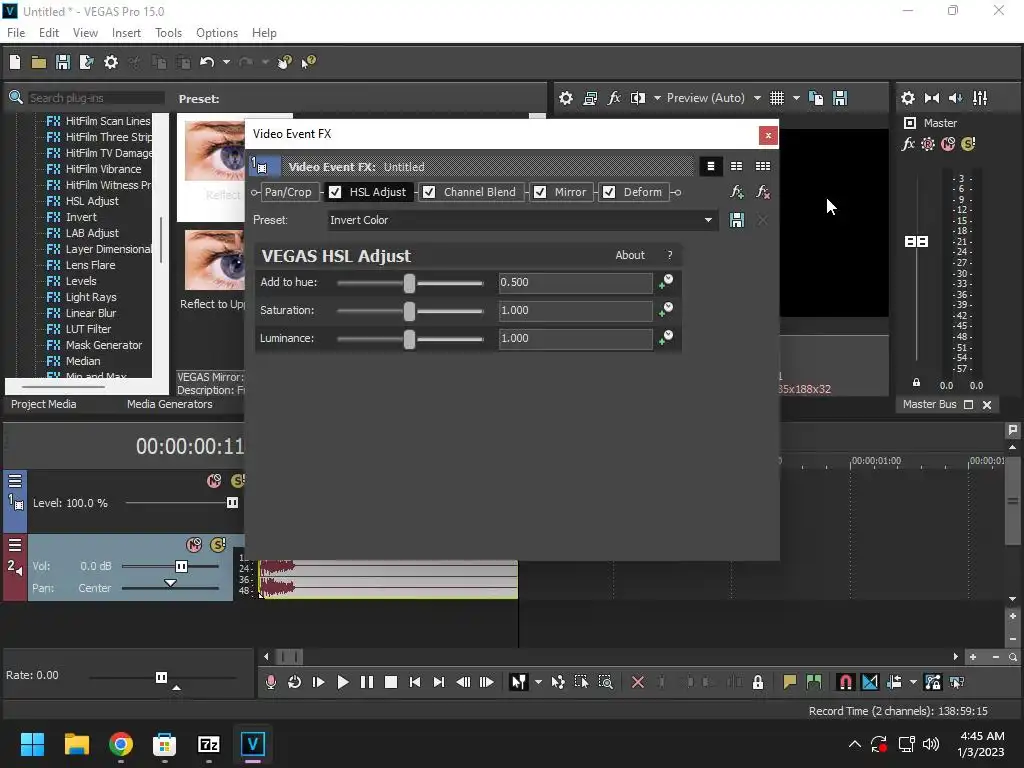Open Master bus audio properties gear
This screenshot has width=1024, height=768.
point(908,98)
